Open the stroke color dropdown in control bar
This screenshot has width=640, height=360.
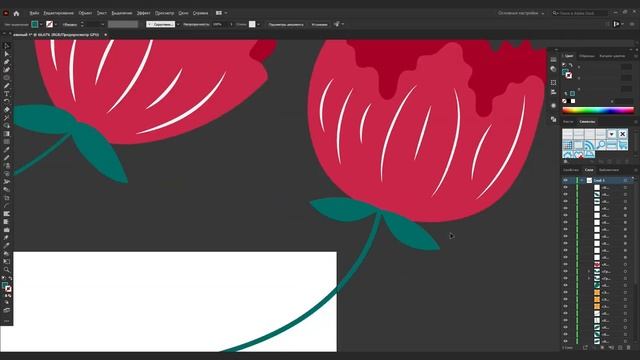[56, 24]
